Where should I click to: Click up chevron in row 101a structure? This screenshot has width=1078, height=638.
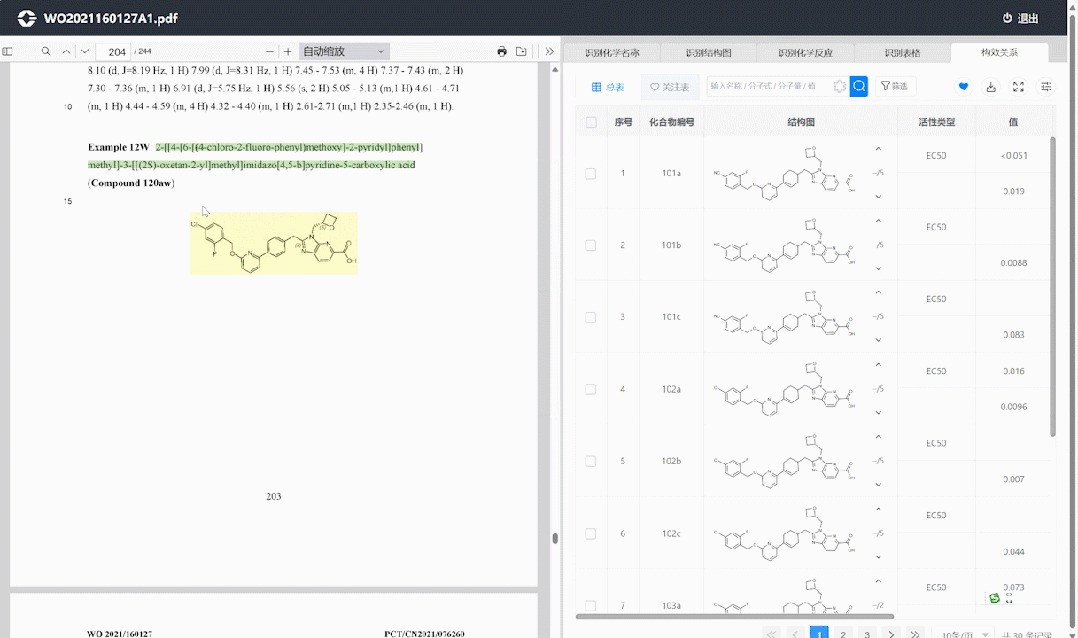(x=878, y=149)
